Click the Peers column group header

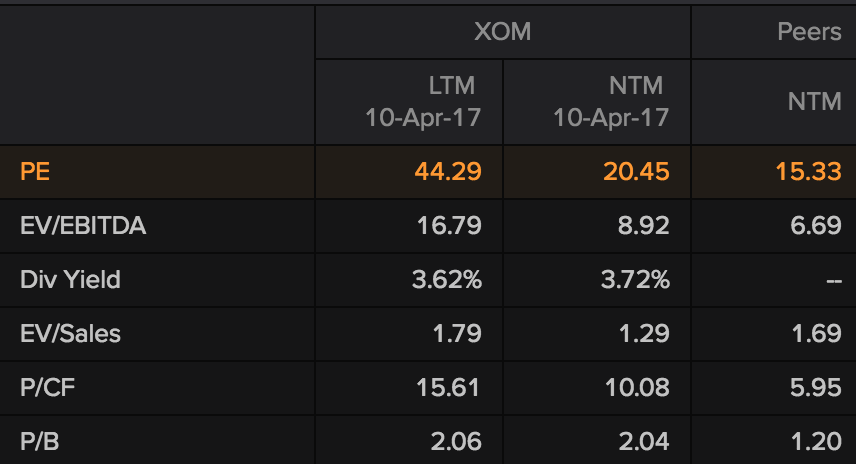coord(809,32)
